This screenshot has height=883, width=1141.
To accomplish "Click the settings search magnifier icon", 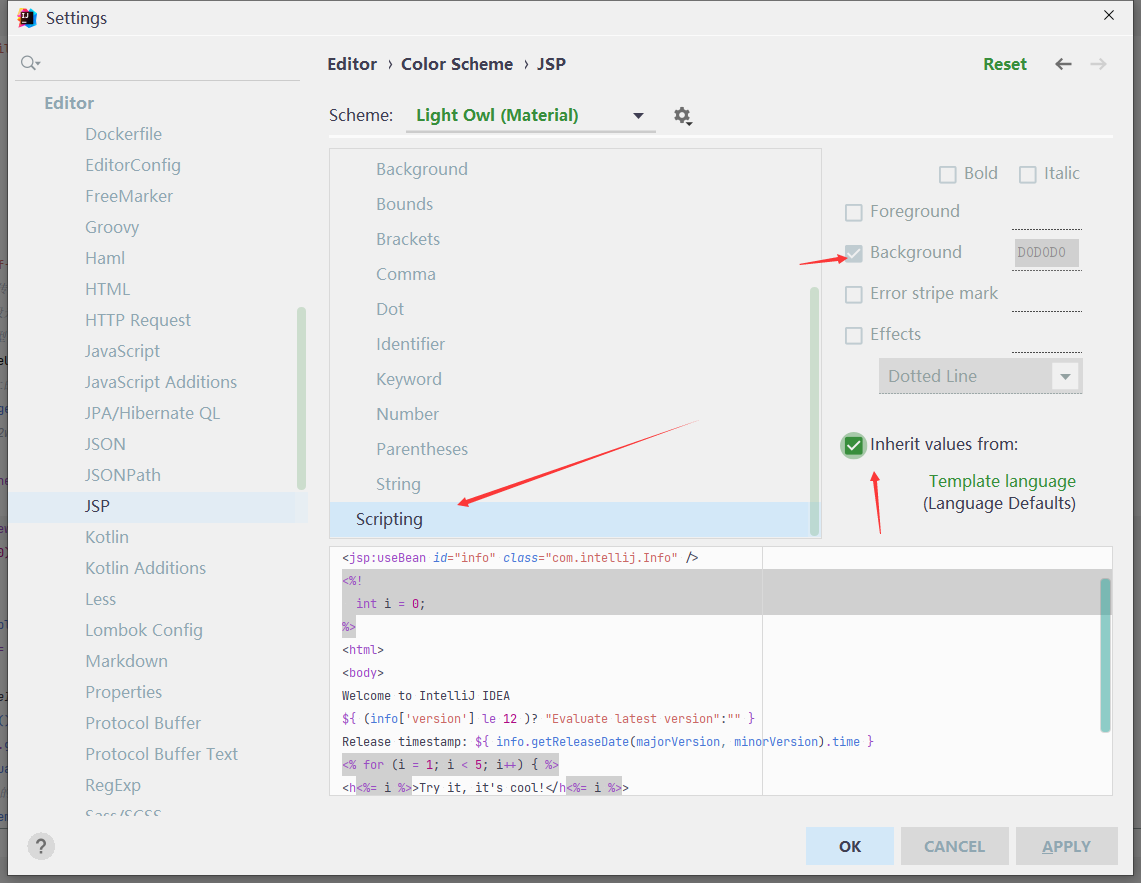I will [30, 63].
